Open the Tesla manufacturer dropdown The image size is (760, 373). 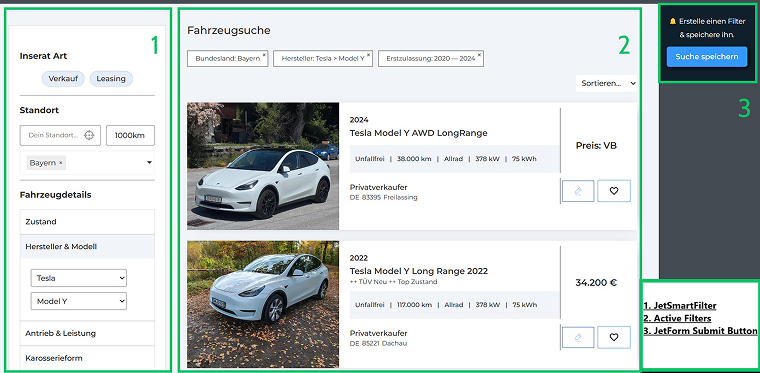point(79,278)
